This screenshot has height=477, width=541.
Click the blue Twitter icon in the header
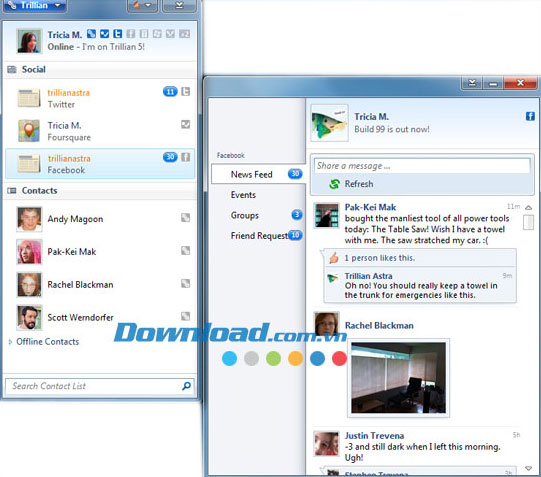[x=118, y=34]
